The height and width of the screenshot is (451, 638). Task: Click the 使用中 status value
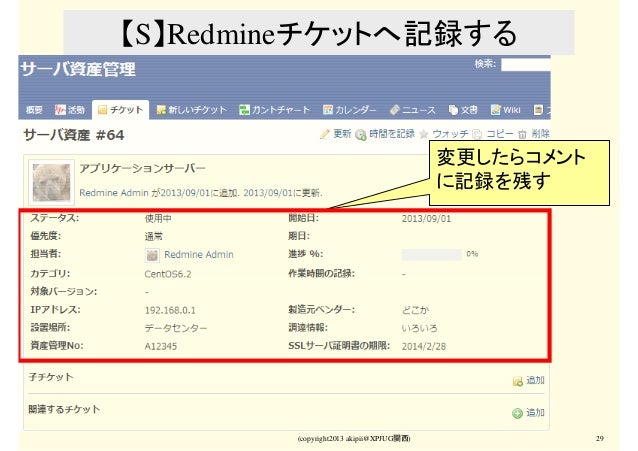coord(158,219)
